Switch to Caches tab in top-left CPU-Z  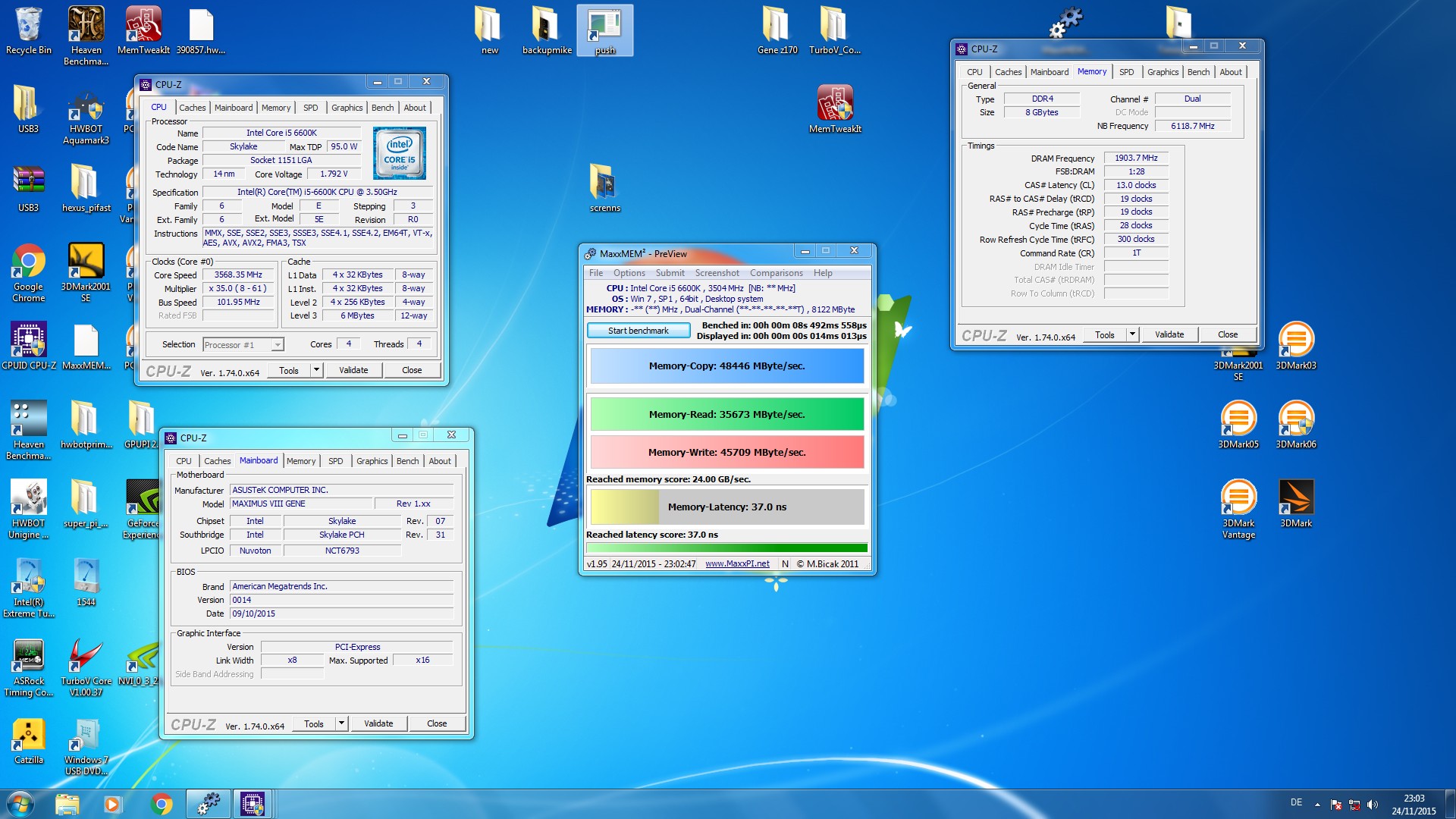(193, 108)
